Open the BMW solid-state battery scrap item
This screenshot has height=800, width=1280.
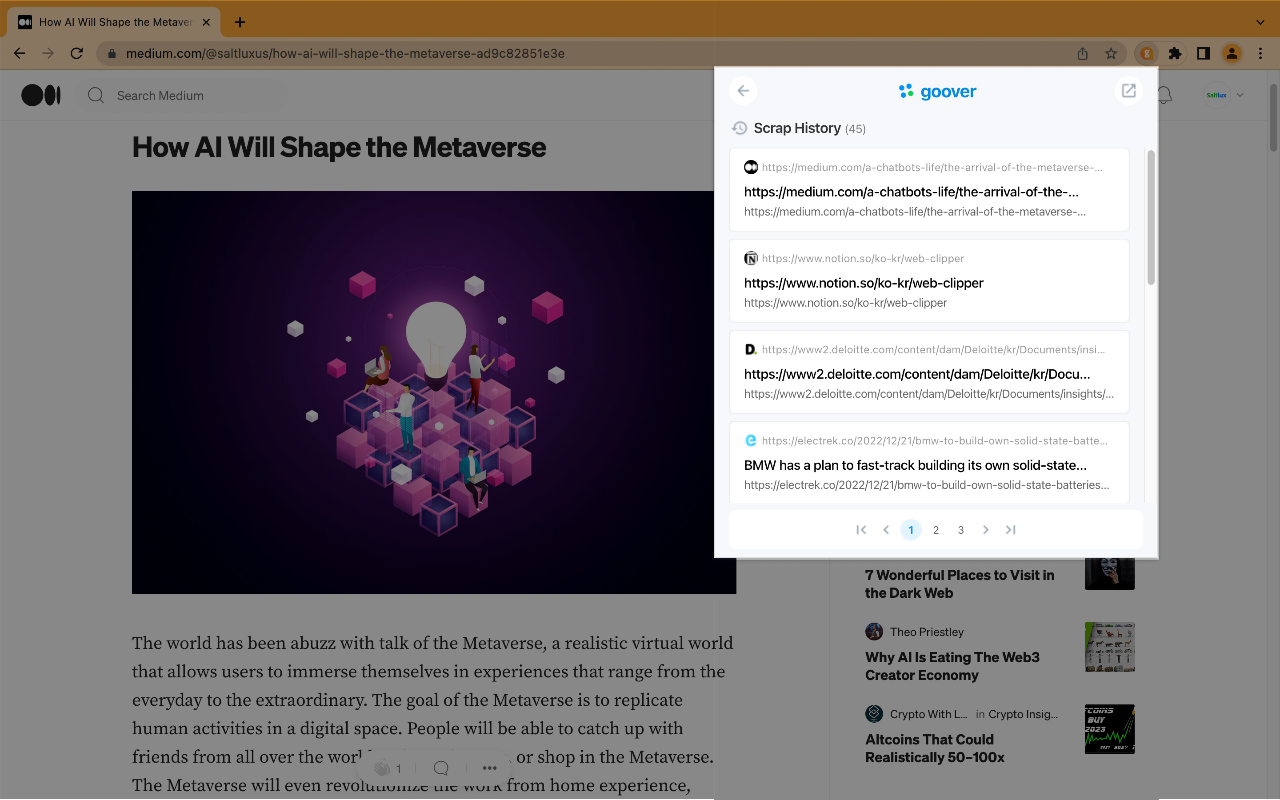click(915, 465)
